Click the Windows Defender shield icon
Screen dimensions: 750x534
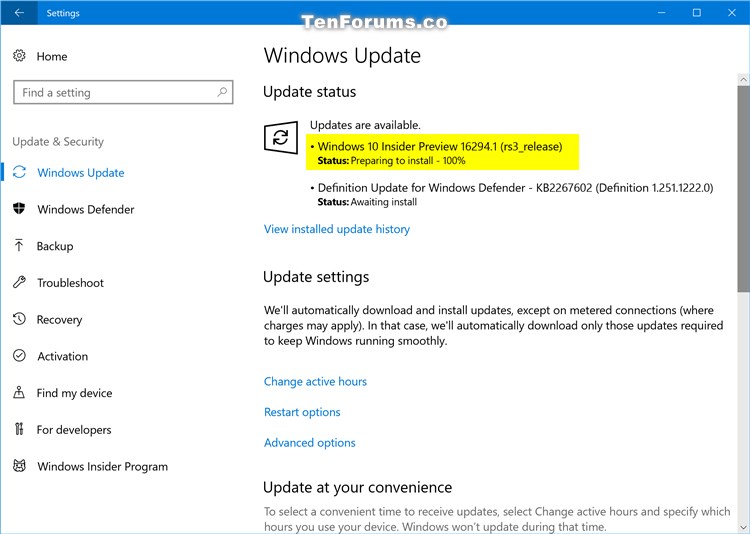tap(19, 209)
